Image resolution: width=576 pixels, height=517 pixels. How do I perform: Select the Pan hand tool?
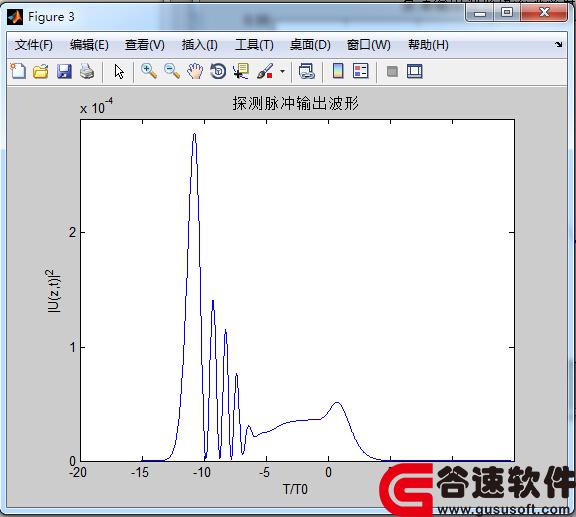point(195,71)
